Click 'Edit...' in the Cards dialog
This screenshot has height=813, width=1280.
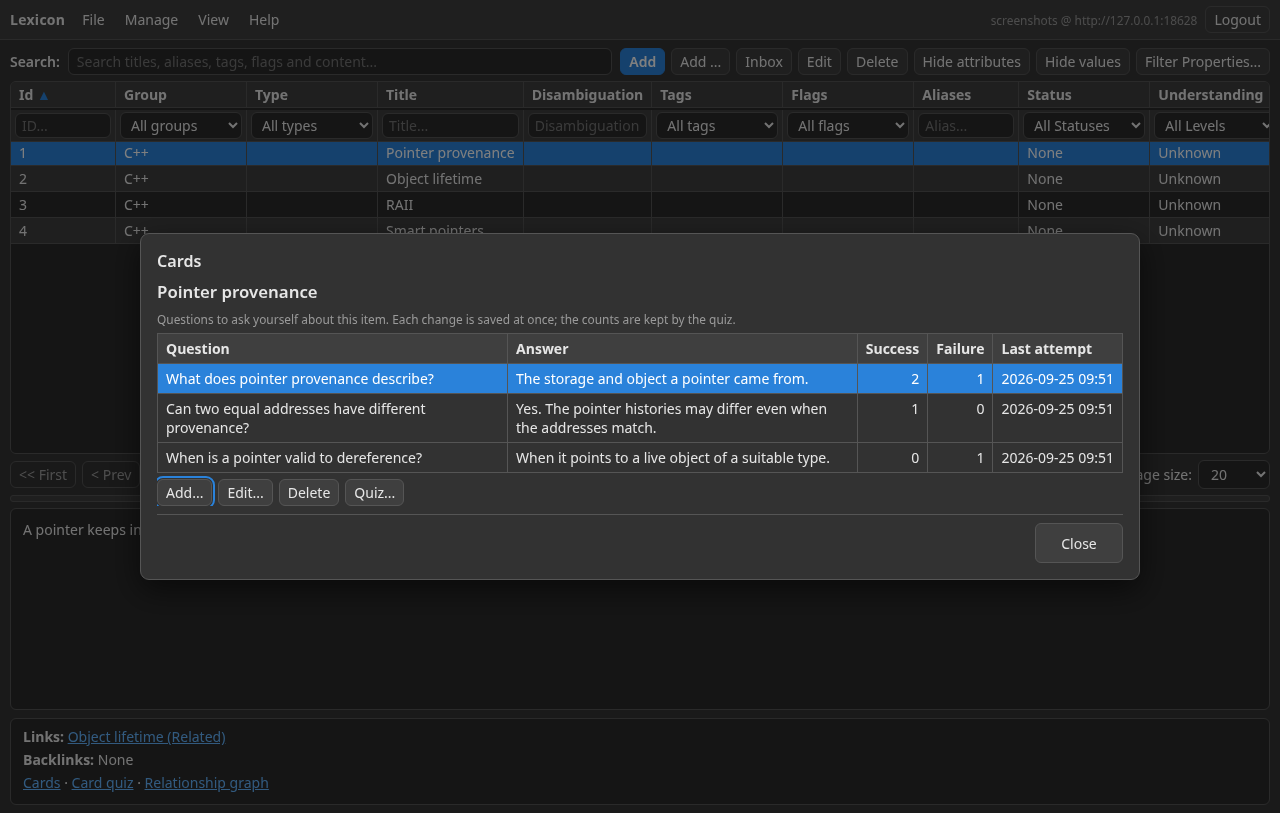point(245,493)
